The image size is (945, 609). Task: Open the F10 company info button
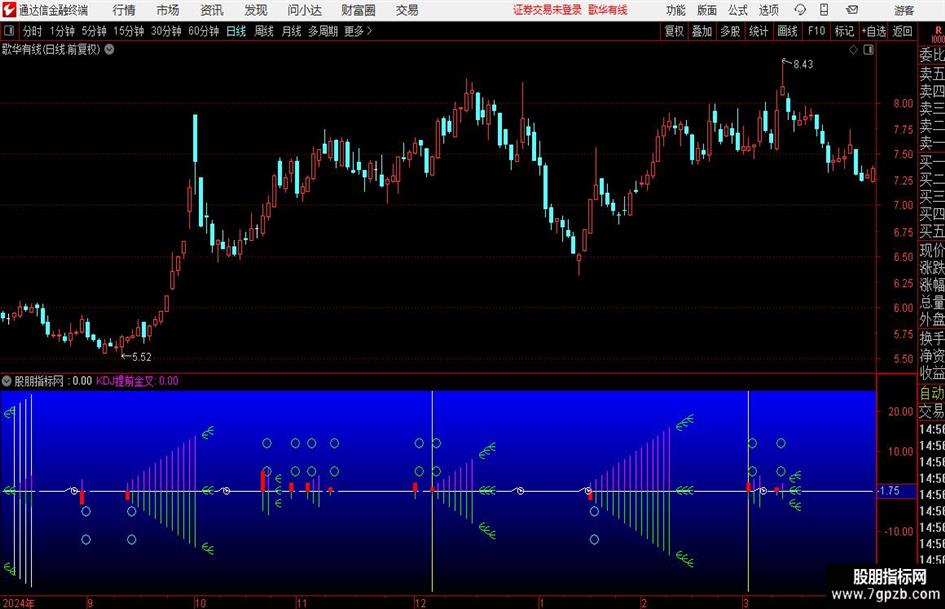click(817, 31)
